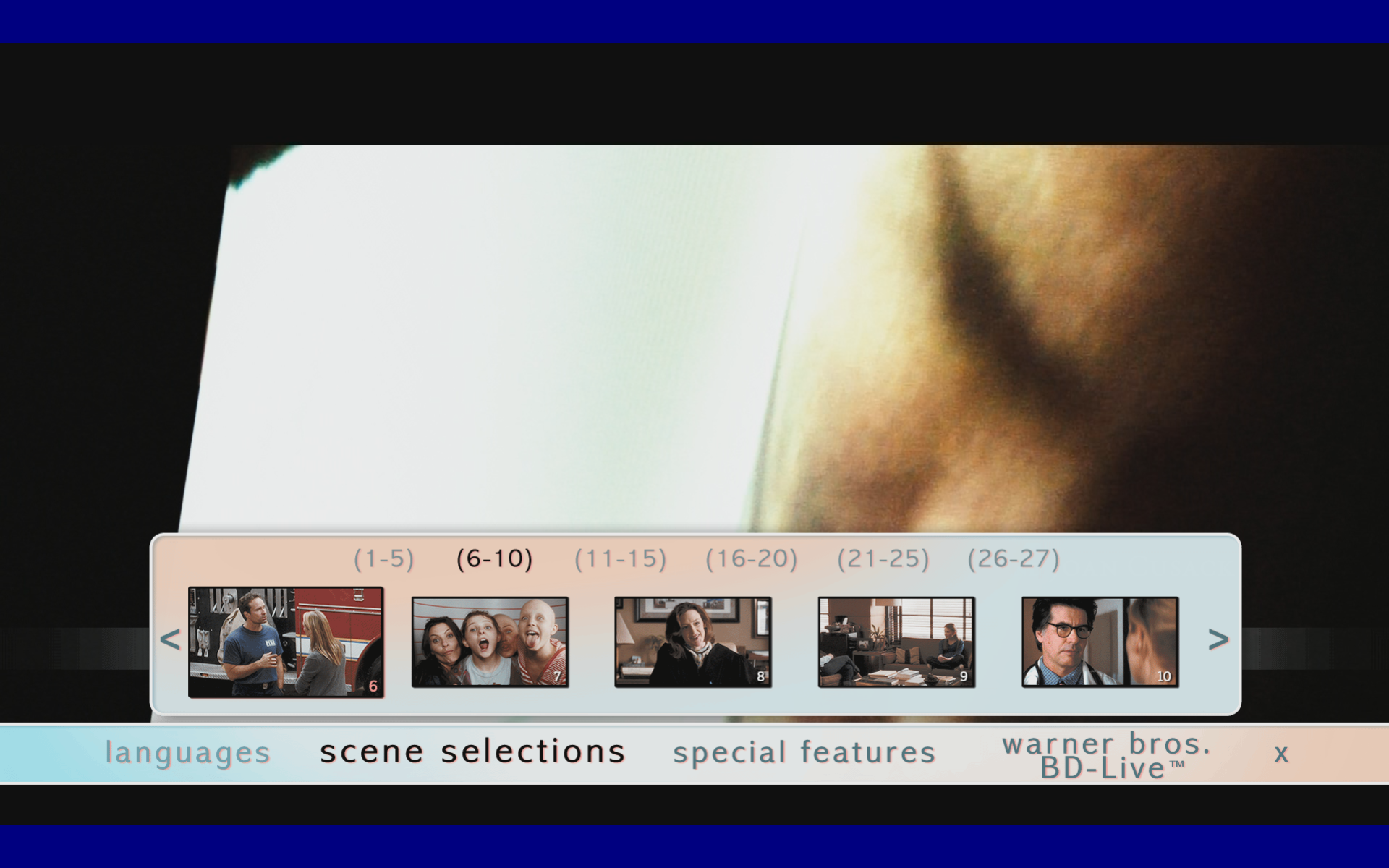The width and height of the screenshot is (1389, 868).
Task: Click the number 10 scene label
Action: 1164,676
